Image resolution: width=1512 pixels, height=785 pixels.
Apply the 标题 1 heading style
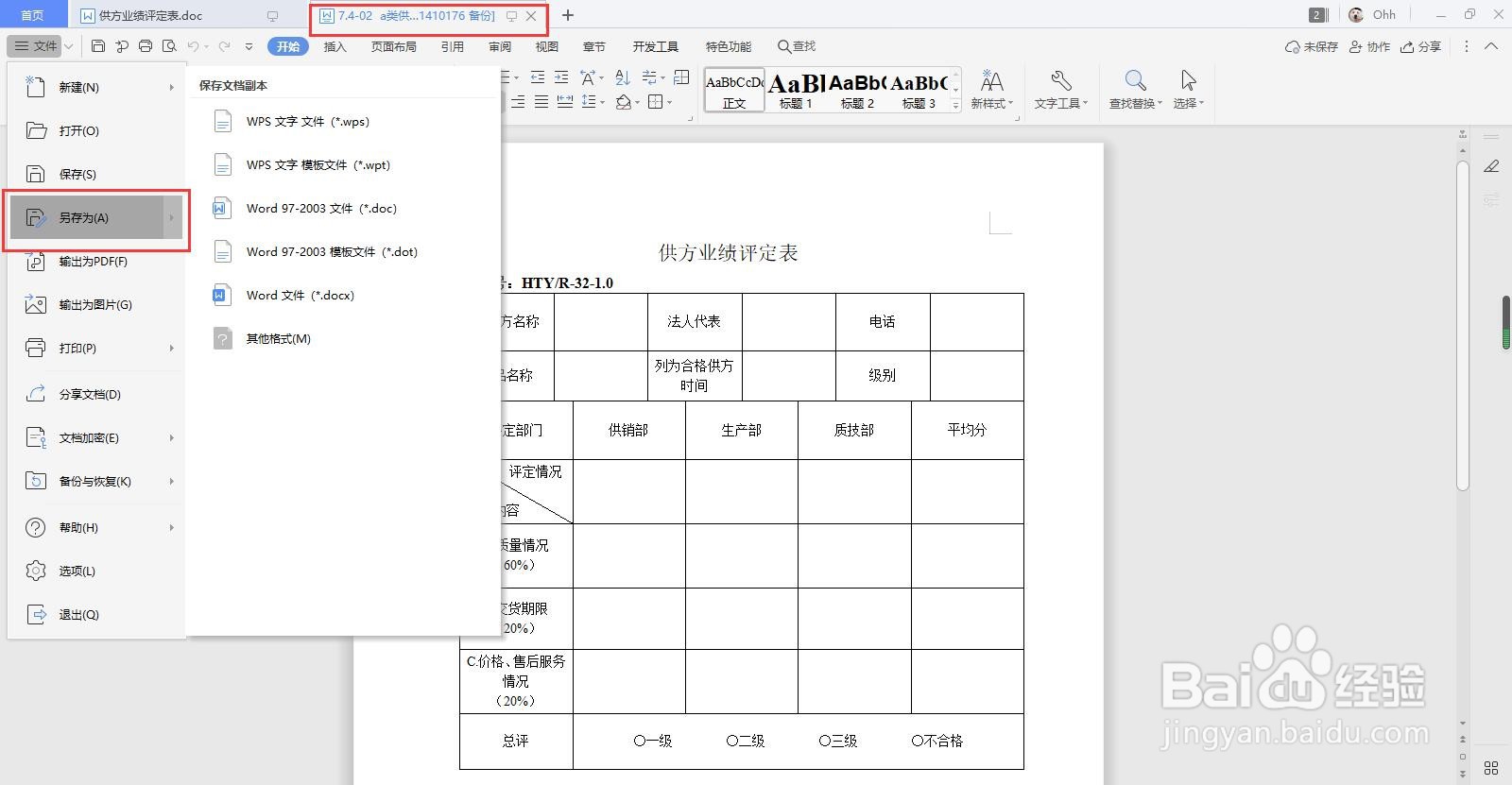click(796, 91)
